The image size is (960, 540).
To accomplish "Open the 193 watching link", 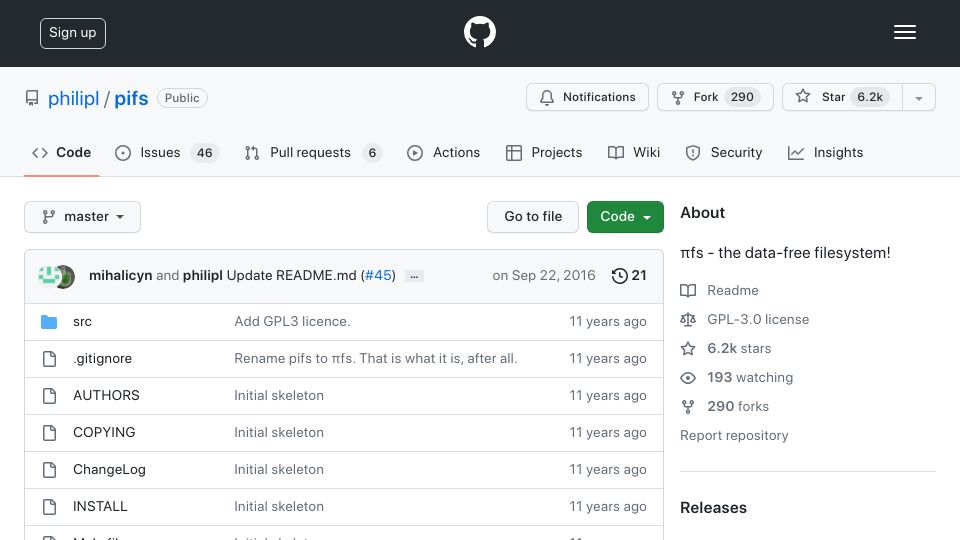I will click(x=750, y=377).
